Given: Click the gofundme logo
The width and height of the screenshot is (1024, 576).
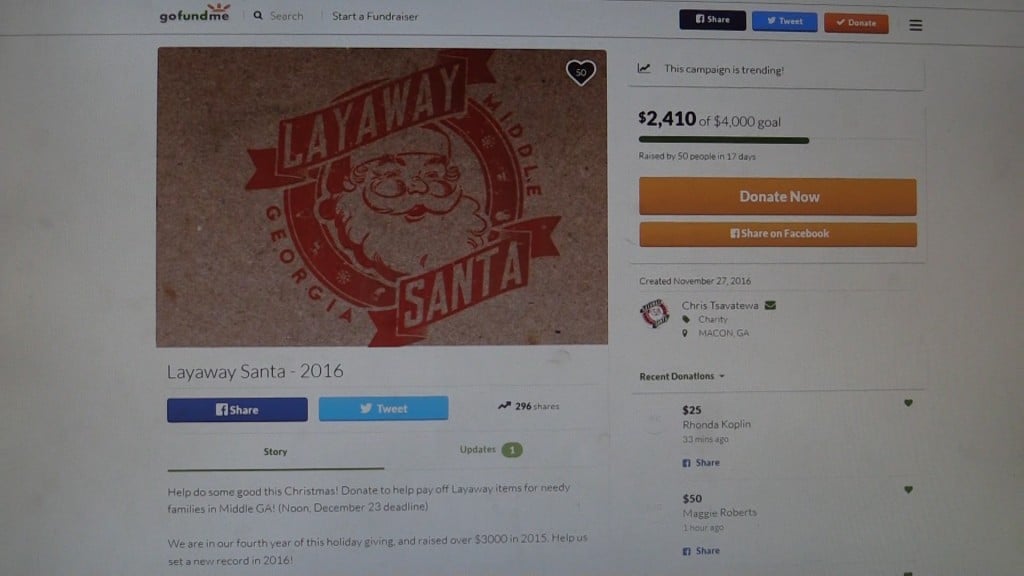Looking at the screenshot, I should point(195,12).
